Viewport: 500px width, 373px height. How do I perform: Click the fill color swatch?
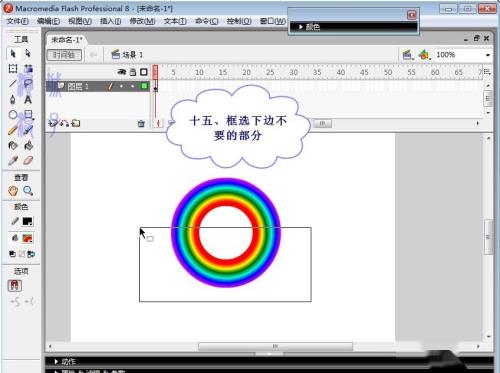coord(27,238)
